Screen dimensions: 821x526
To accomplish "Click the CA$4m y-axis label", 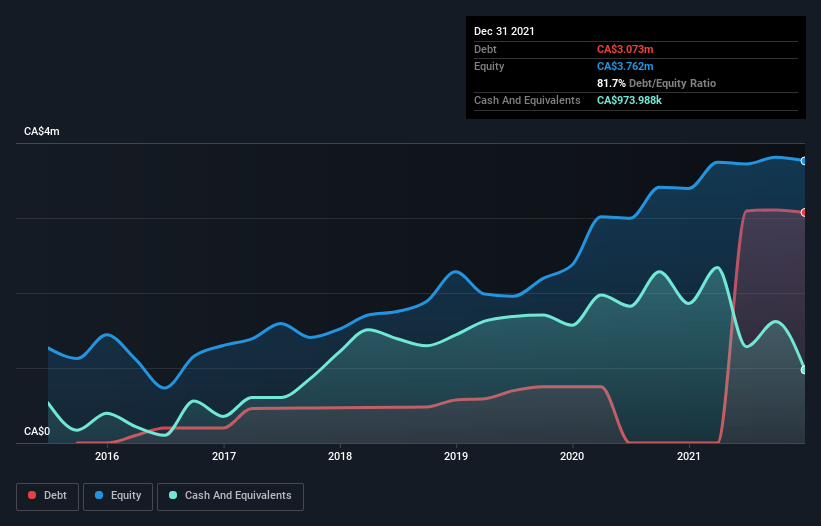I will coord(42,131).
